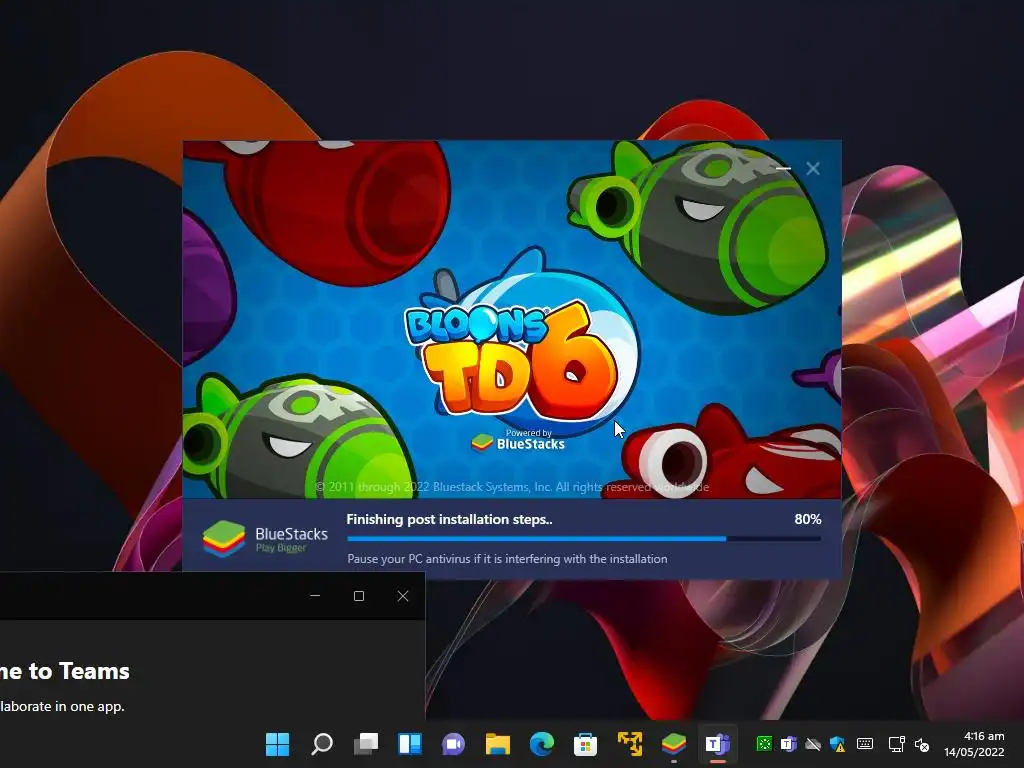
Task: Click the Powered by BlueStacks logo
Action: click(518, 440)
